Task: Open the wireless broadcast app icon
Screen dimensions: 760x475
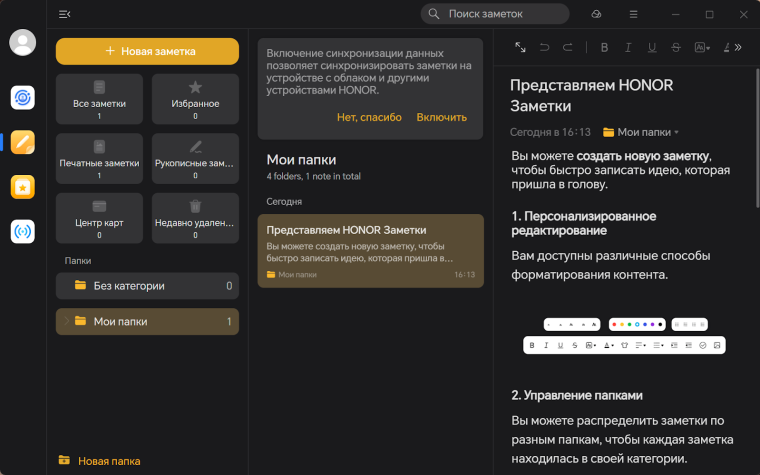Action: (23, 232)
